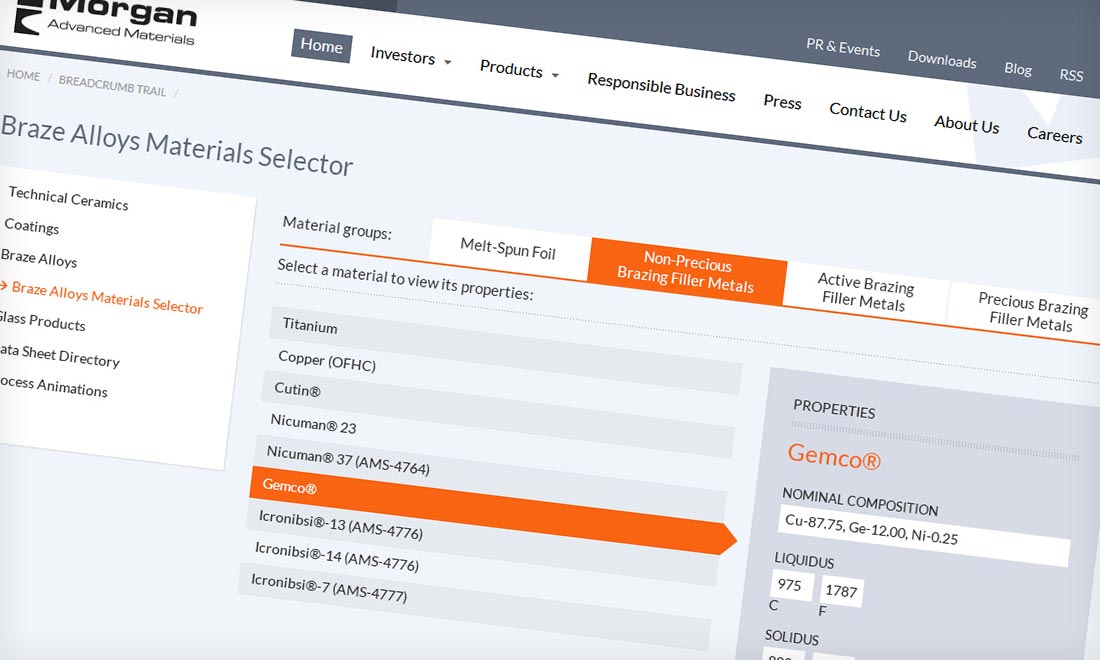Select Icronibsi®-7 (AMS-4777) row
Image resolution: width=1100 pixels, height=660 pixels.
tap(475, 605)
